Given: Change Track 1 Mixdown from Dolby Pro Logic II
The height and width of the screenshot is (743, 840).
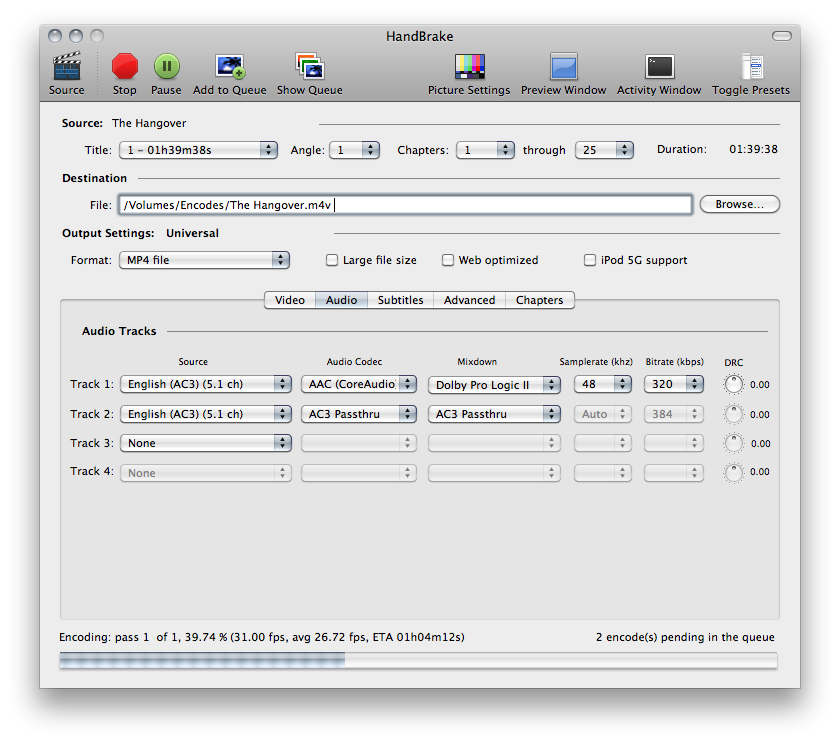Looking at the screenshot, I should coord(494,384).
